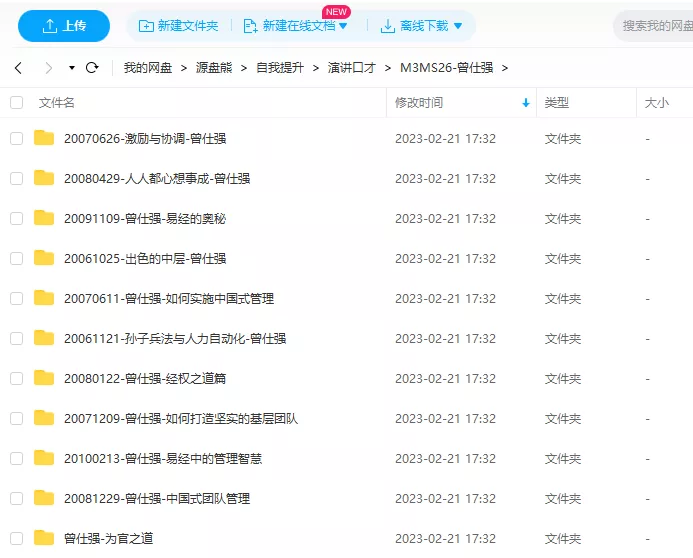Select checkbox for 20061025-出色的中层-曾仕强

click(16, 258)
